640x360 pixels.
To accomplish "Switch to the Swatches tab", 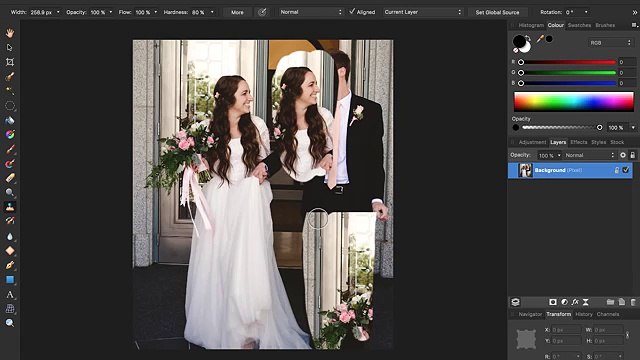I will (x=579, y=25).
